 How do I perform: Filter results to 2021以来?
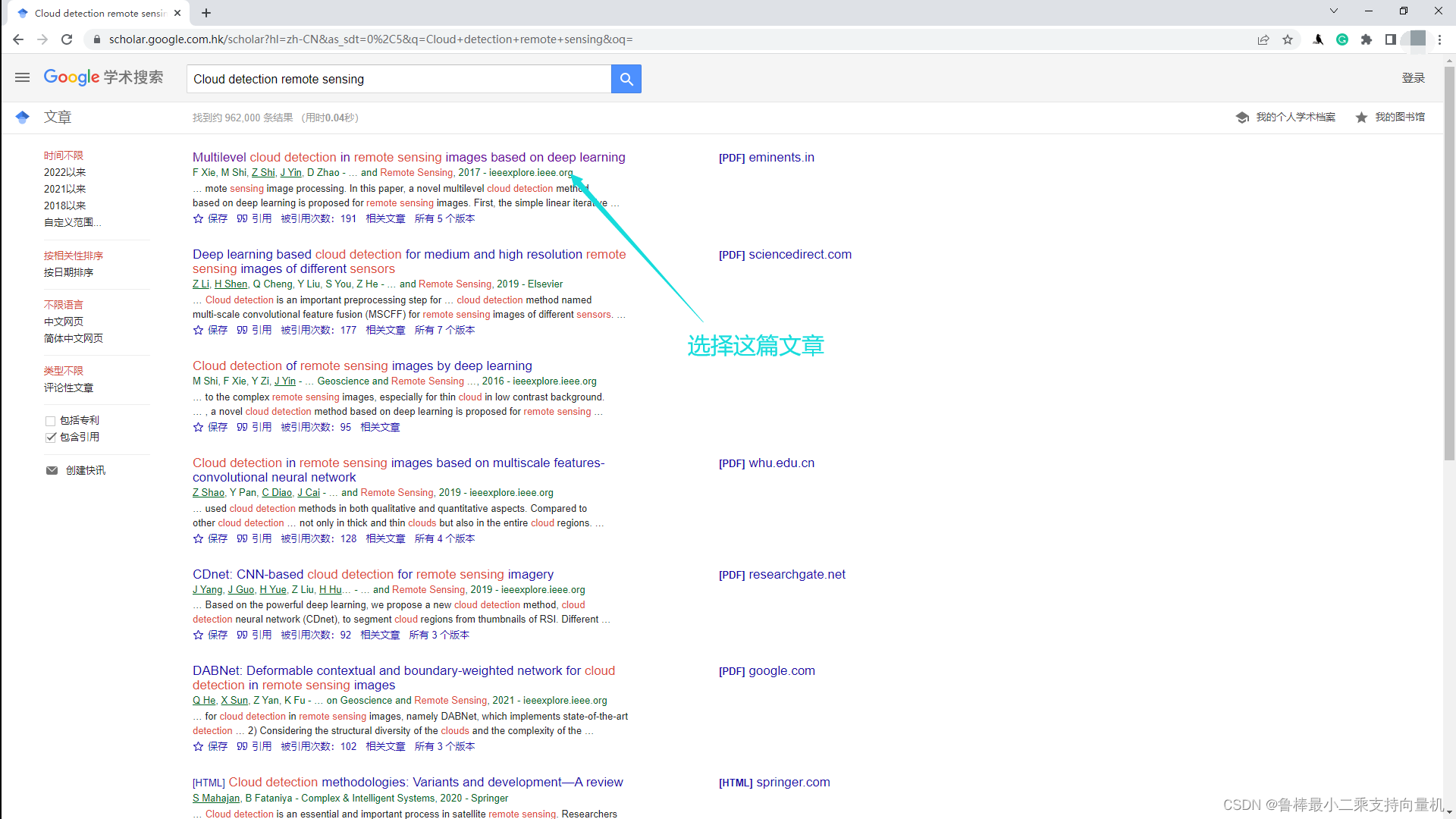(x=64, y=189)
